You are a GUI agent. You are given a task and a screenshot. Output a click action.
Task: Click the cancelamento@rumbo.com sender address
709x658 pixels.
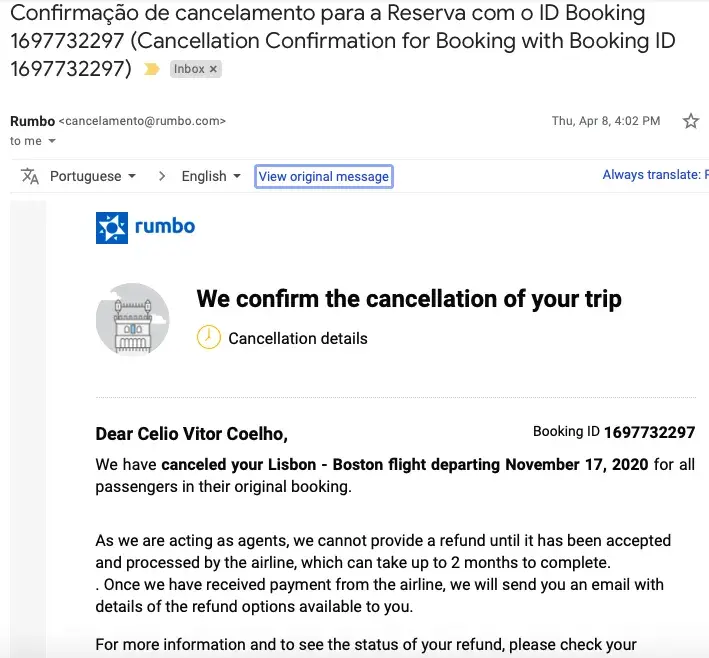coord(142,121)
